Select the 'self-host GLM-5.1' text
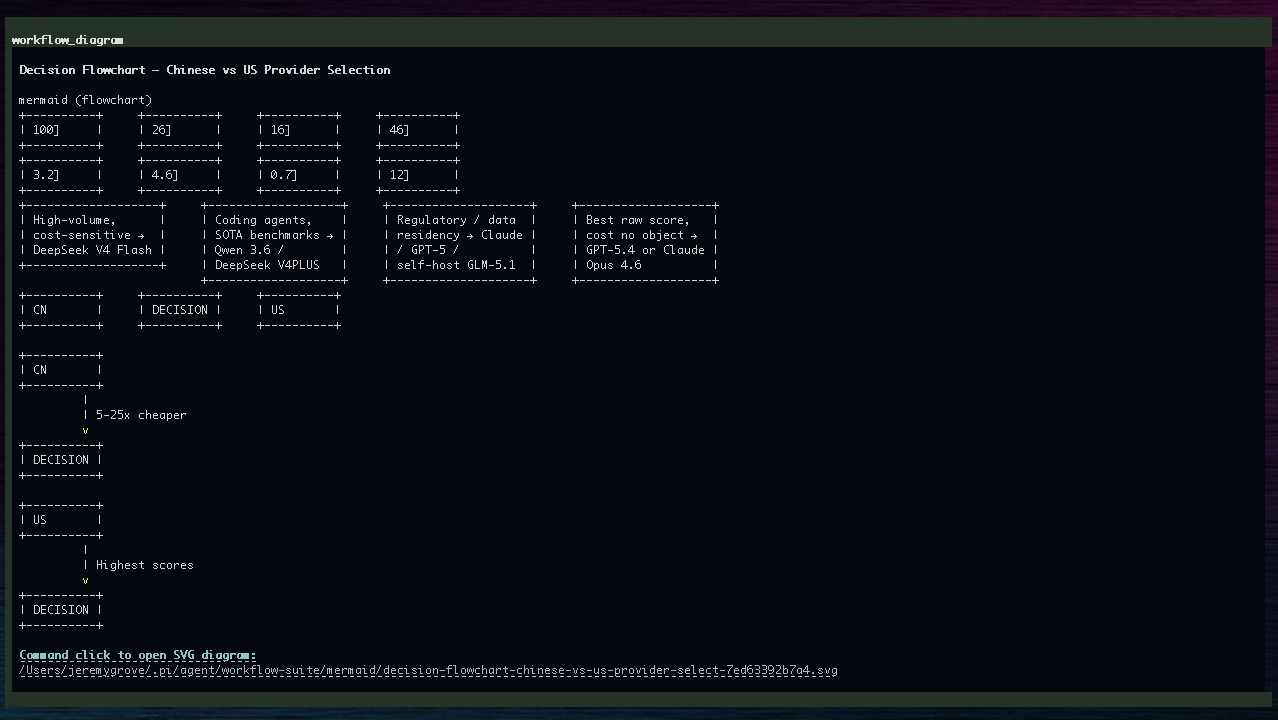 click(x=457, y=265)
